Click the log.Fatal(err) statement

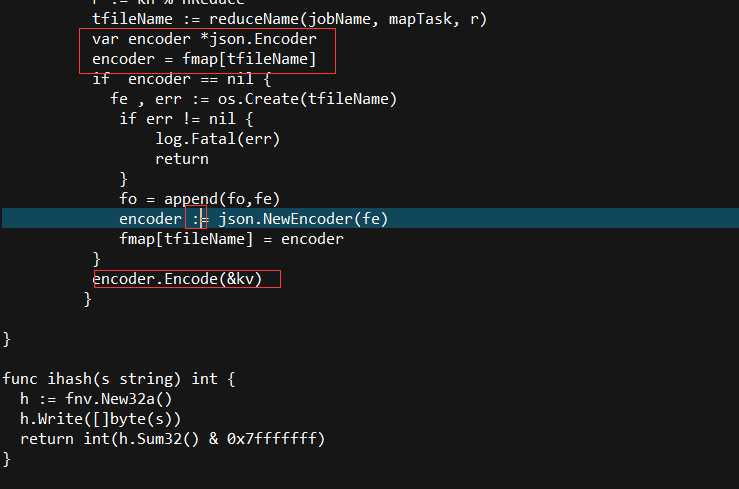coord(218,139)
